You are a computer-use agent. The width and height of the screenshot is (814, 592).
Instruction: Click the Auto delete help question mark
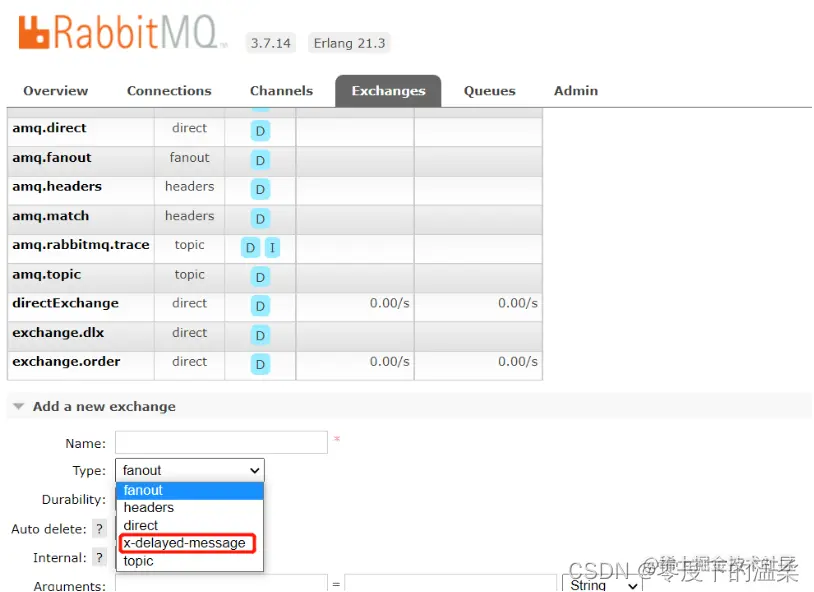coord(99,529)
